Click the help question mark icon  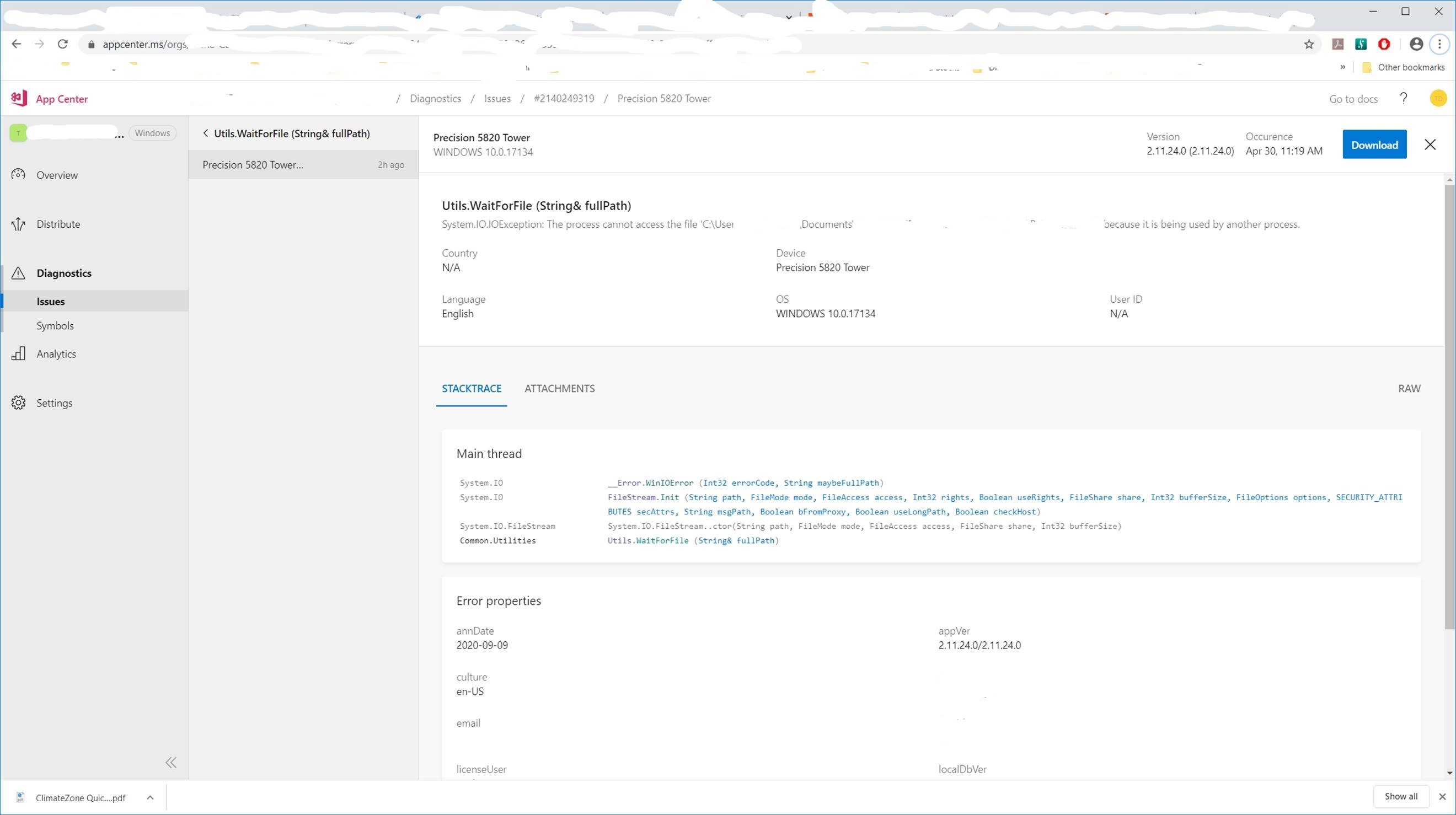point(1404,98)
